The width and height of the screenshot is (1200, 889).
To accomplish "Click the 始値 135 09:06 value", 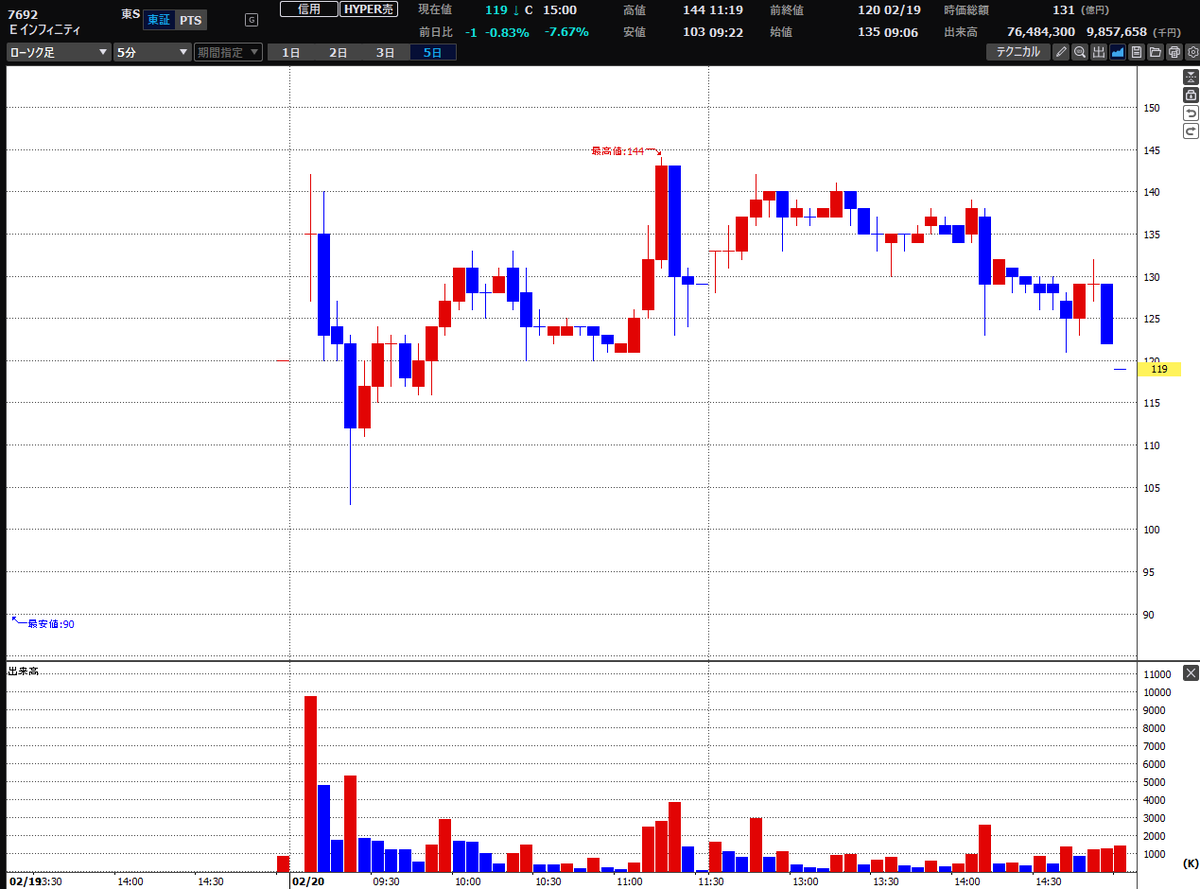I will coord(886,32).
